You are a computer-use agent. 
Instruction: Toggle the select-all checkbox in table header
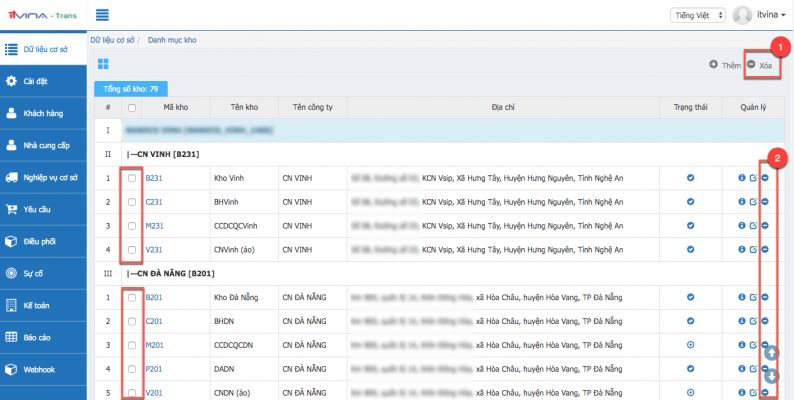click(132, 107)
